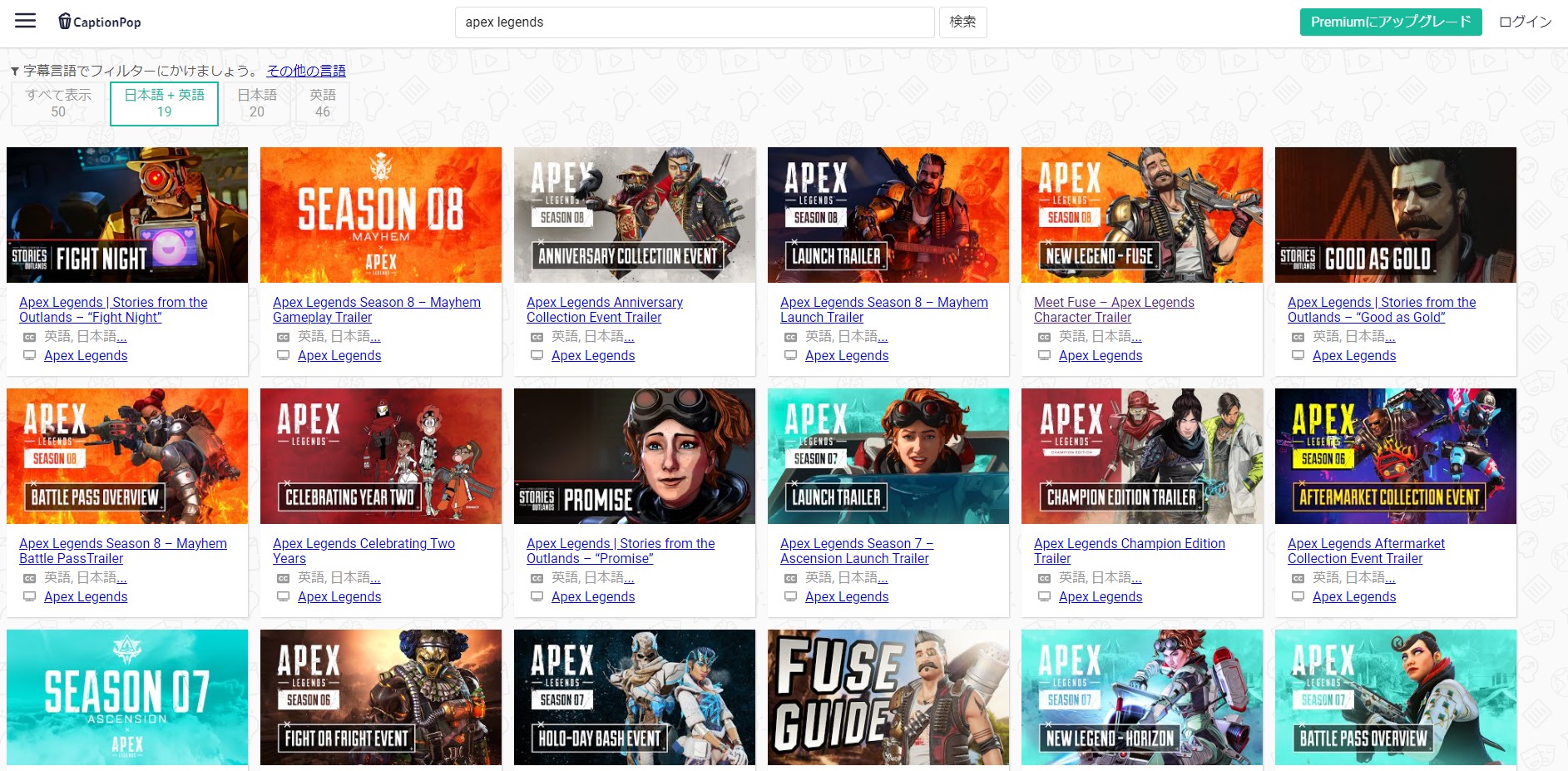Expand subtitle languages under Anniversary Collection Event
Screen dimensions: 1568x771
(x=629, y=337)
